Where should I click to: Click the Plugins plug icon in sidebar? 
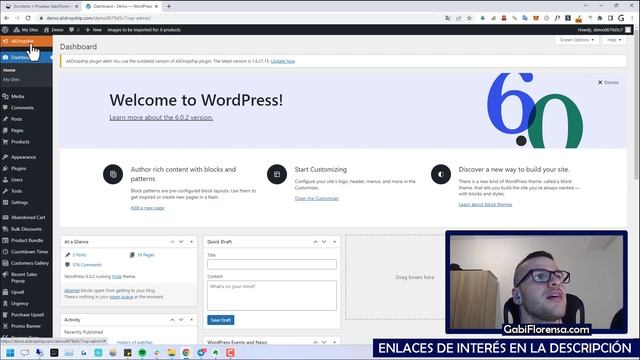[x=5, y=168]
